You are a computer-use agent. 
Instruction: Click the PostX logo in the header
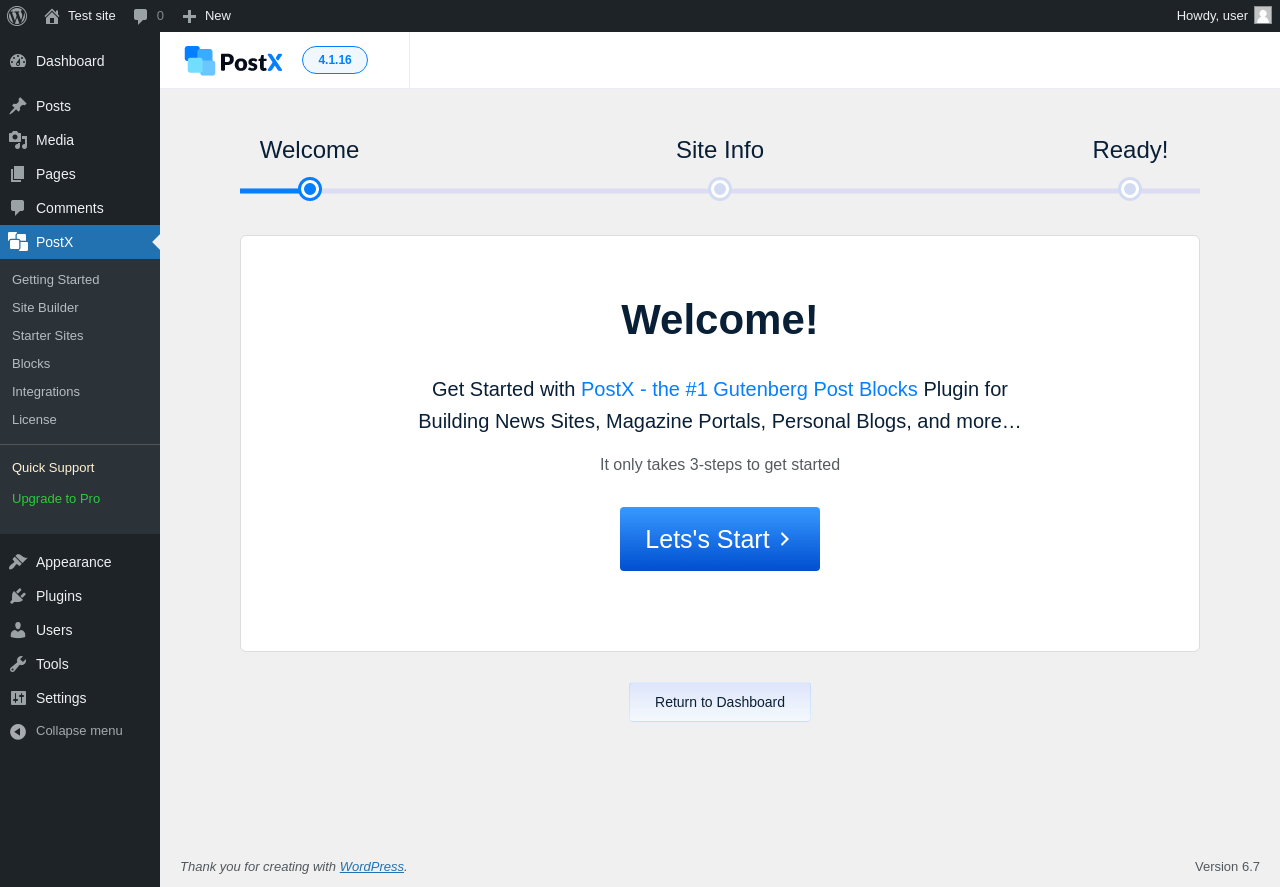click(233, 61)
